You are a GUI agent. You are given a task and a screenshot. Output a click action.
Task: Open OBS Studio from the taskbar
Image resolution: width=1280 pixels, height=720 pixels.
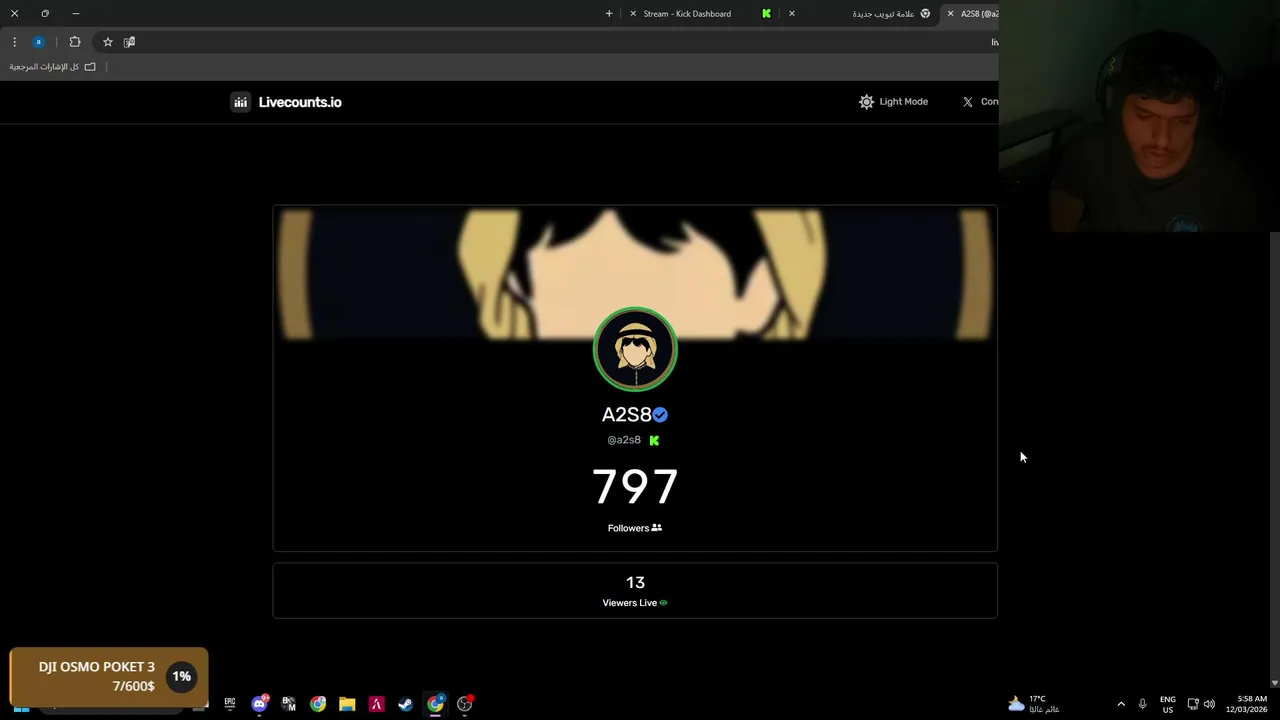(464, 704)
